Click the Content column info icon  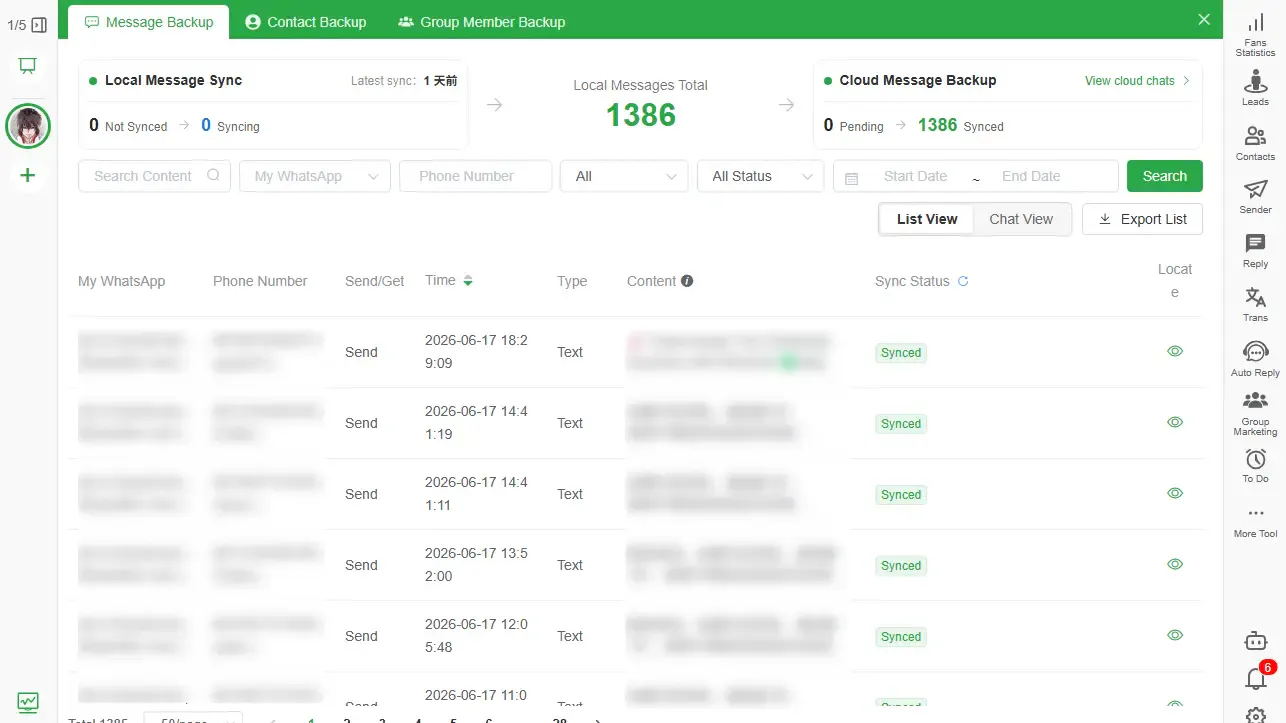[x=687, y=281]
